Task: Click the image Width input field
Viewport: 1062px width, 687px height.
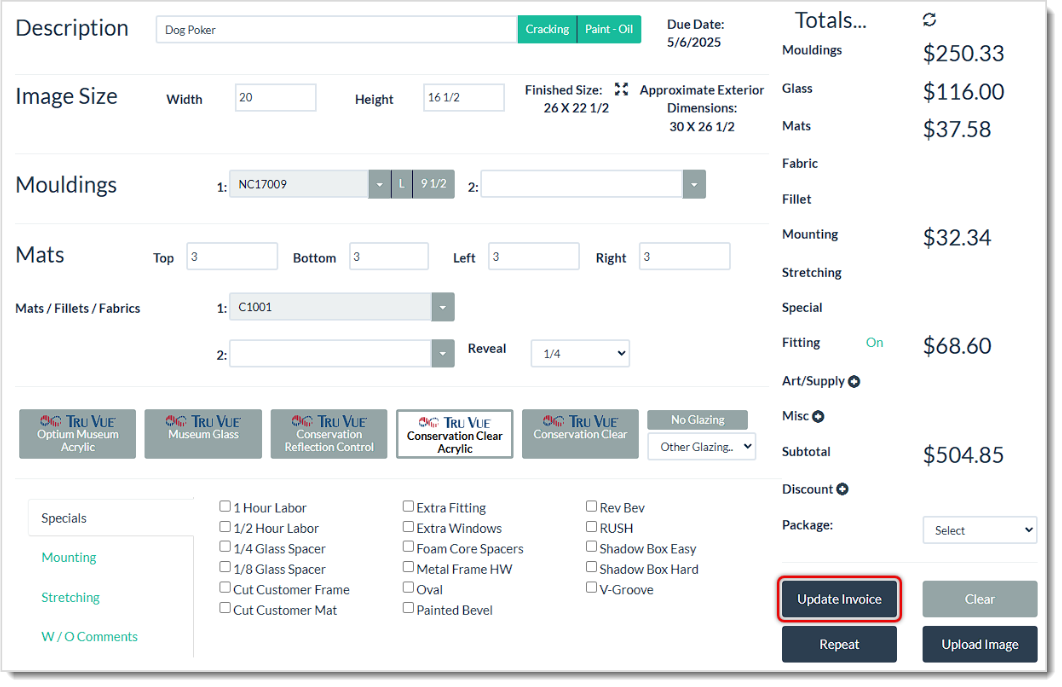Action: click(x=275, y=97)
